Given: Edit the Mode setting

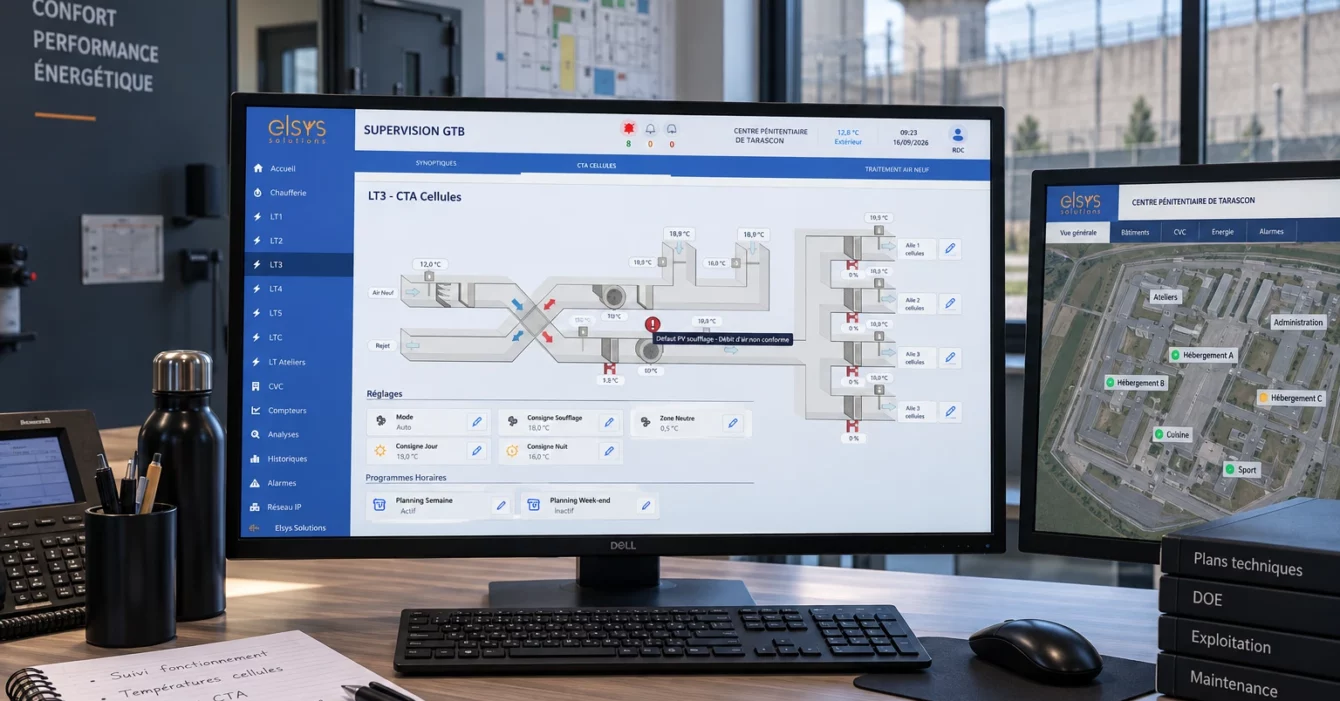Looking at the screenshot, I should [x=477, y=422].
